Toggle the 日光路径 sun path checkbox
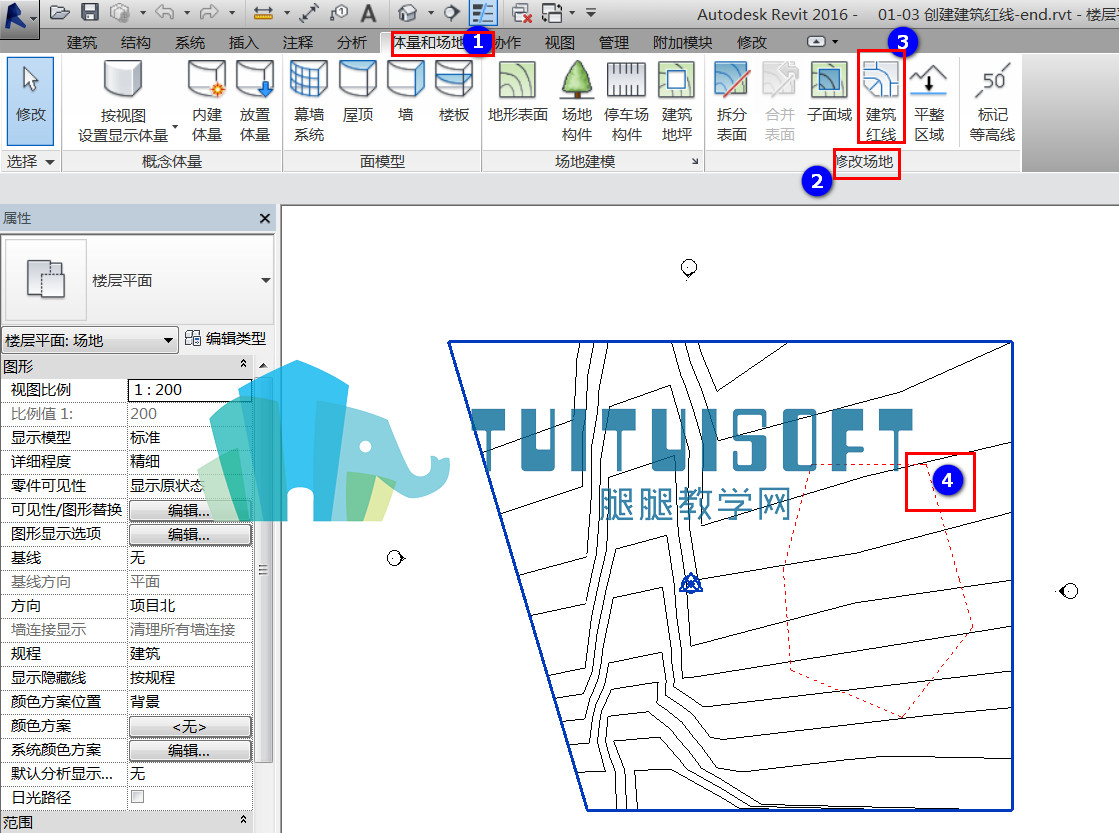 138,797
